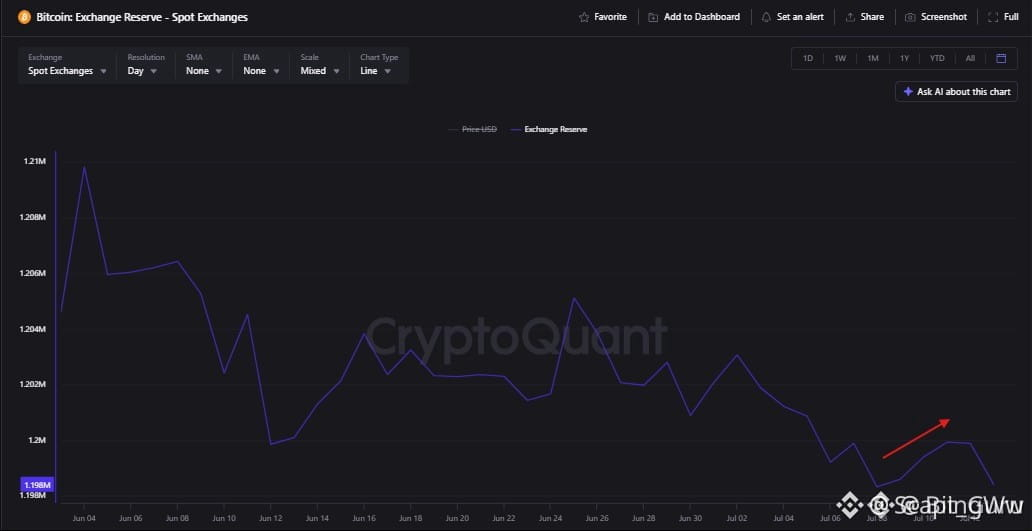The width and height of the screenshot is (1032, 531).
Task: Click the sparkle icon on Ask AI
Action: 908,91
